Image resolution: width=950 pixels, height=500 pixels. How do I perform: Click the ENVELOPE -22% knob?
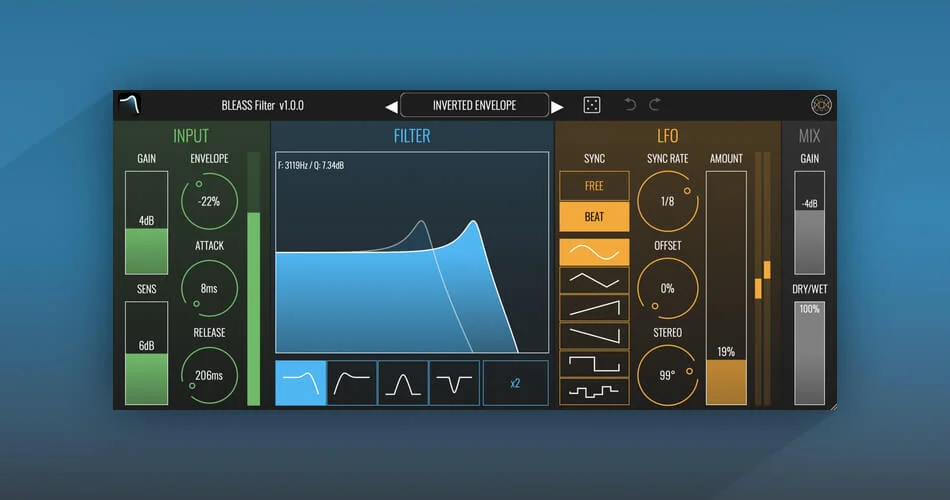pos(209,201)
